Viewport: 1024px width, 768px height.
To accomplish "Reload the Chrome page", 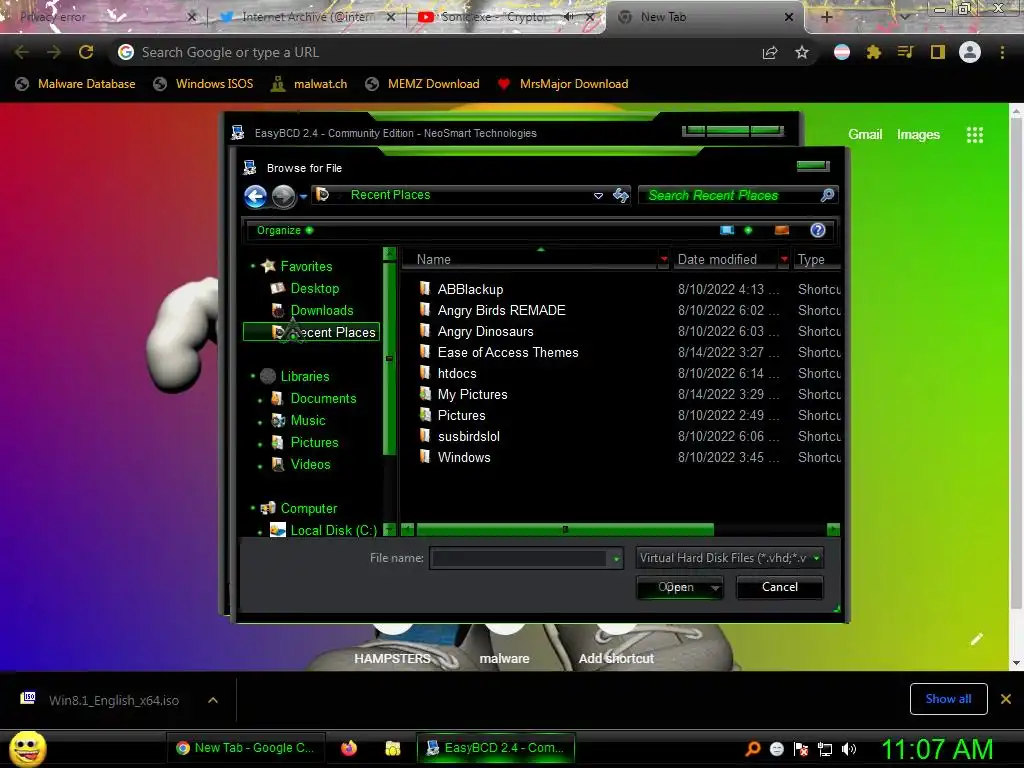I will (86, 52).
